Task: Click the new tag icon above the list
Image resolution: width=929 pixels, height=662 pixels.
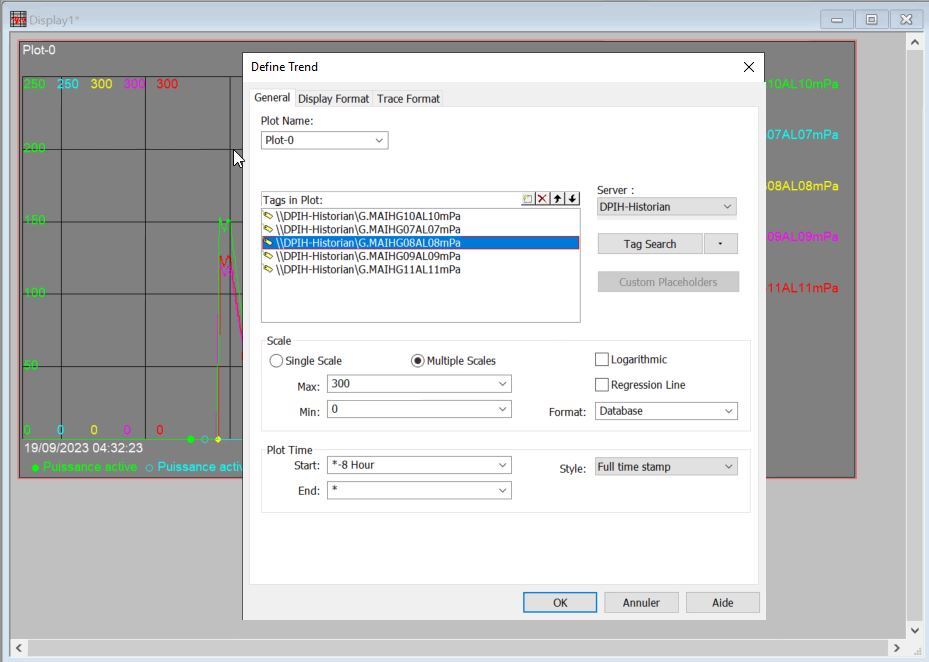Action: pos(528,199)
